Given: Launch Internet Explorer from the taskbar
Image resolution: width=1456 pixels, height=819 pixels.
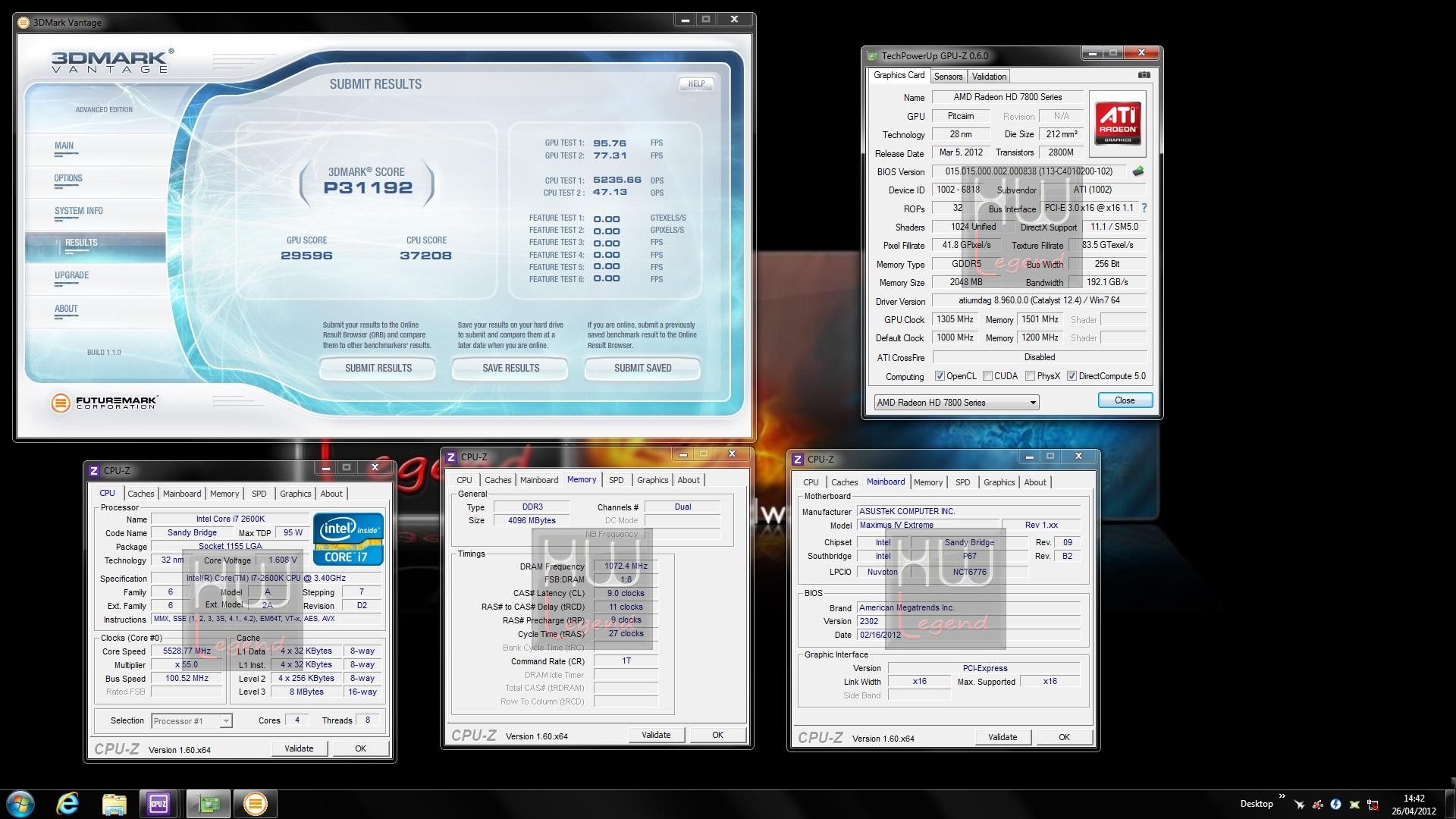Looking at the screenshot, I should click(67, 803).
